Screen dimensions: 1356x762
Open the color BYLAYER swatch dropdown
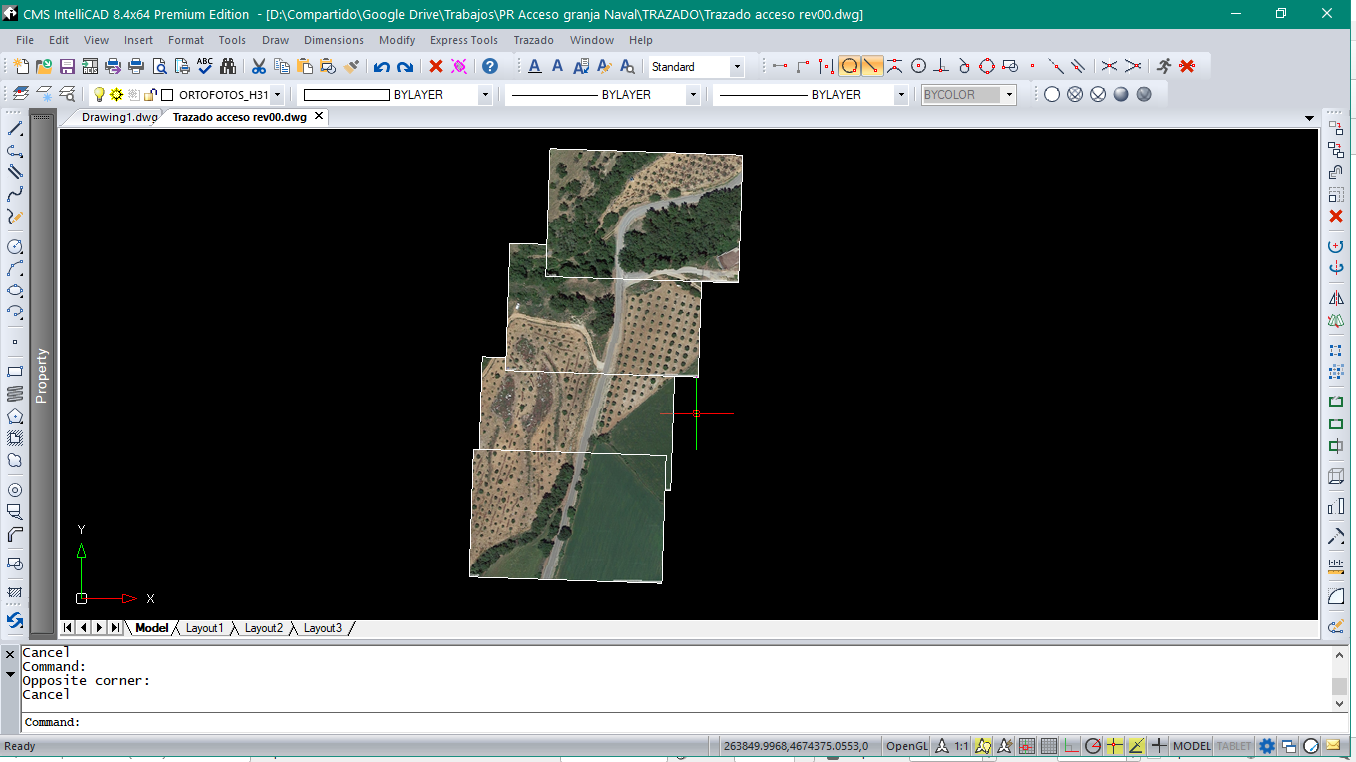(485, 95)
